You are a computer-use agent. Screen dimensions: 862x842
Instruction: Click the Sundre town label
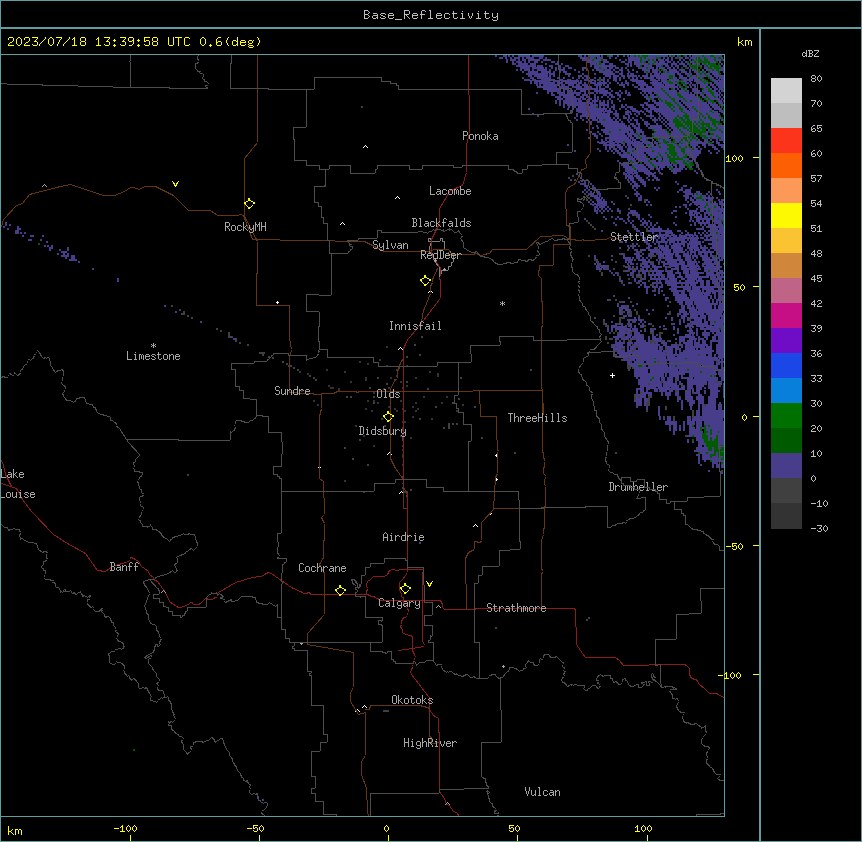tap(292, 391)
